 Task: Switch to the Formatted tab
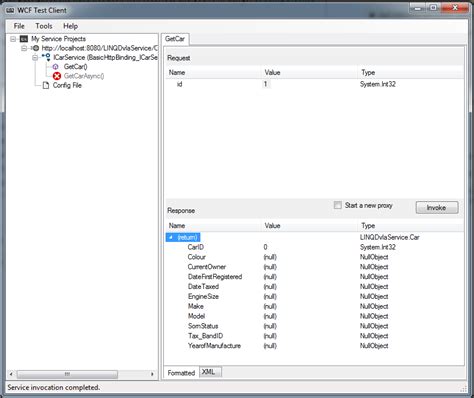click(181, 373)
